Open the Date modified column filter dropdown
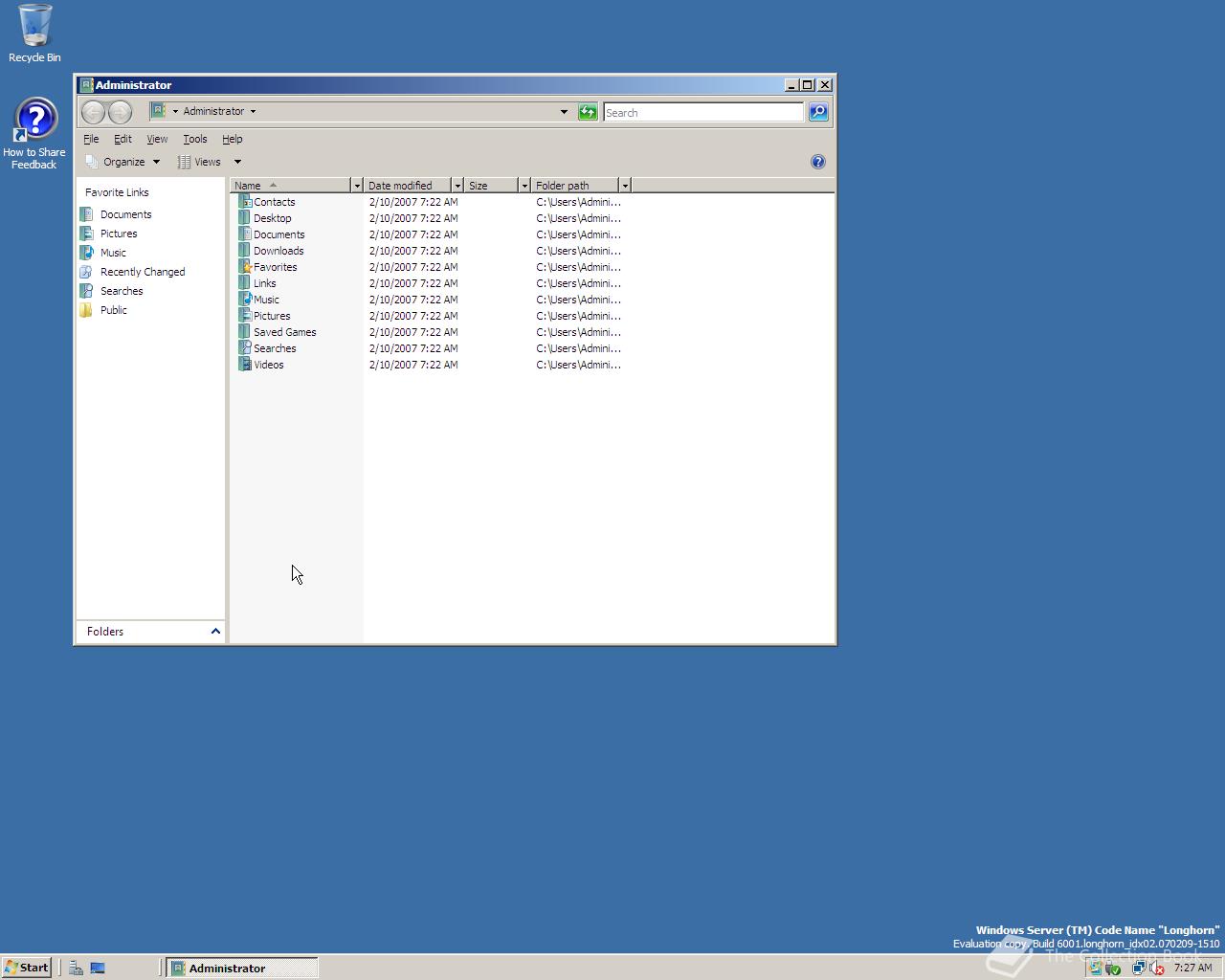Viewport: 1225px width, 980px height. coord(457,186)
